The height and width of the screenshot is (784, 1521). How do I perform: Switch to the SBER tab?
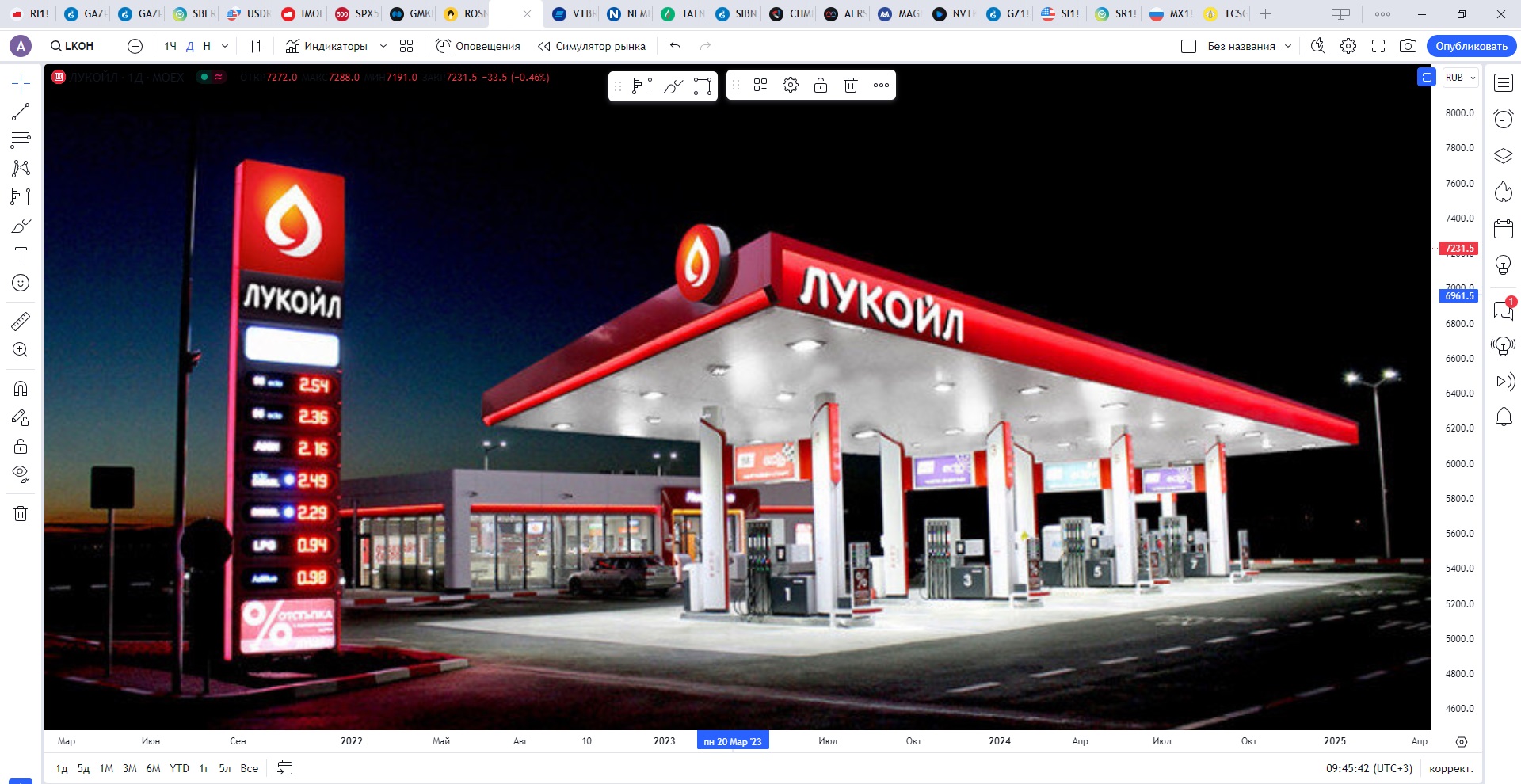tap(193, 13)
